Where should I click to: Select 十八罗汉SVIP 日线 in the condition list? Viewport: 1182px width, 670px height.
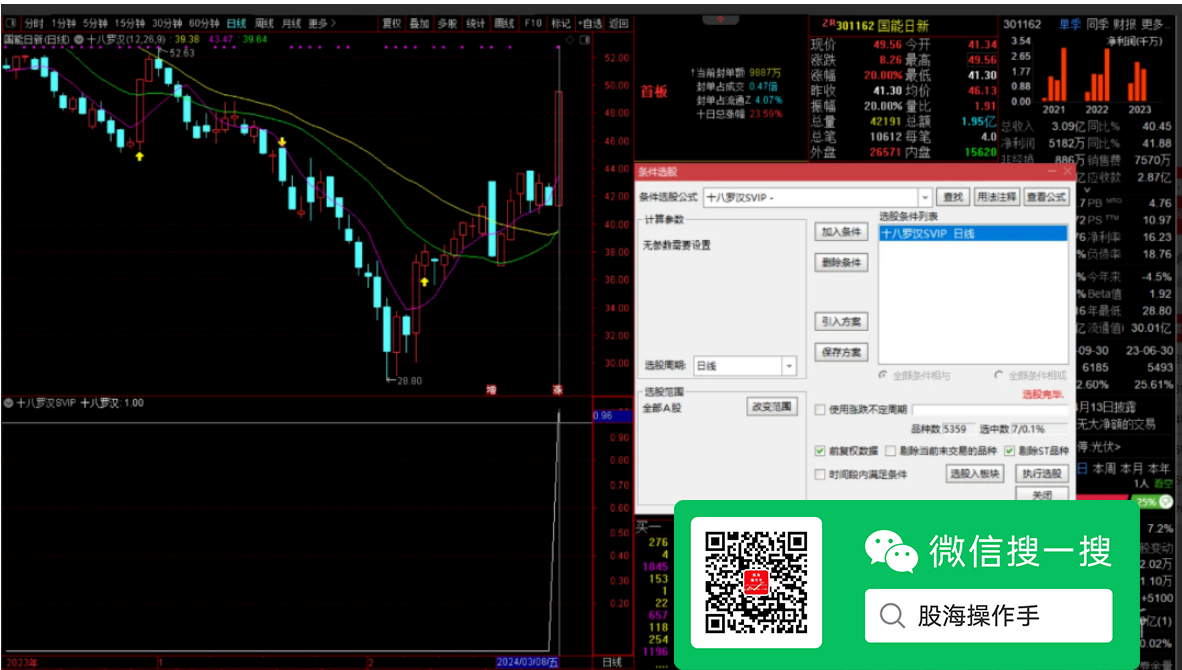973,234
